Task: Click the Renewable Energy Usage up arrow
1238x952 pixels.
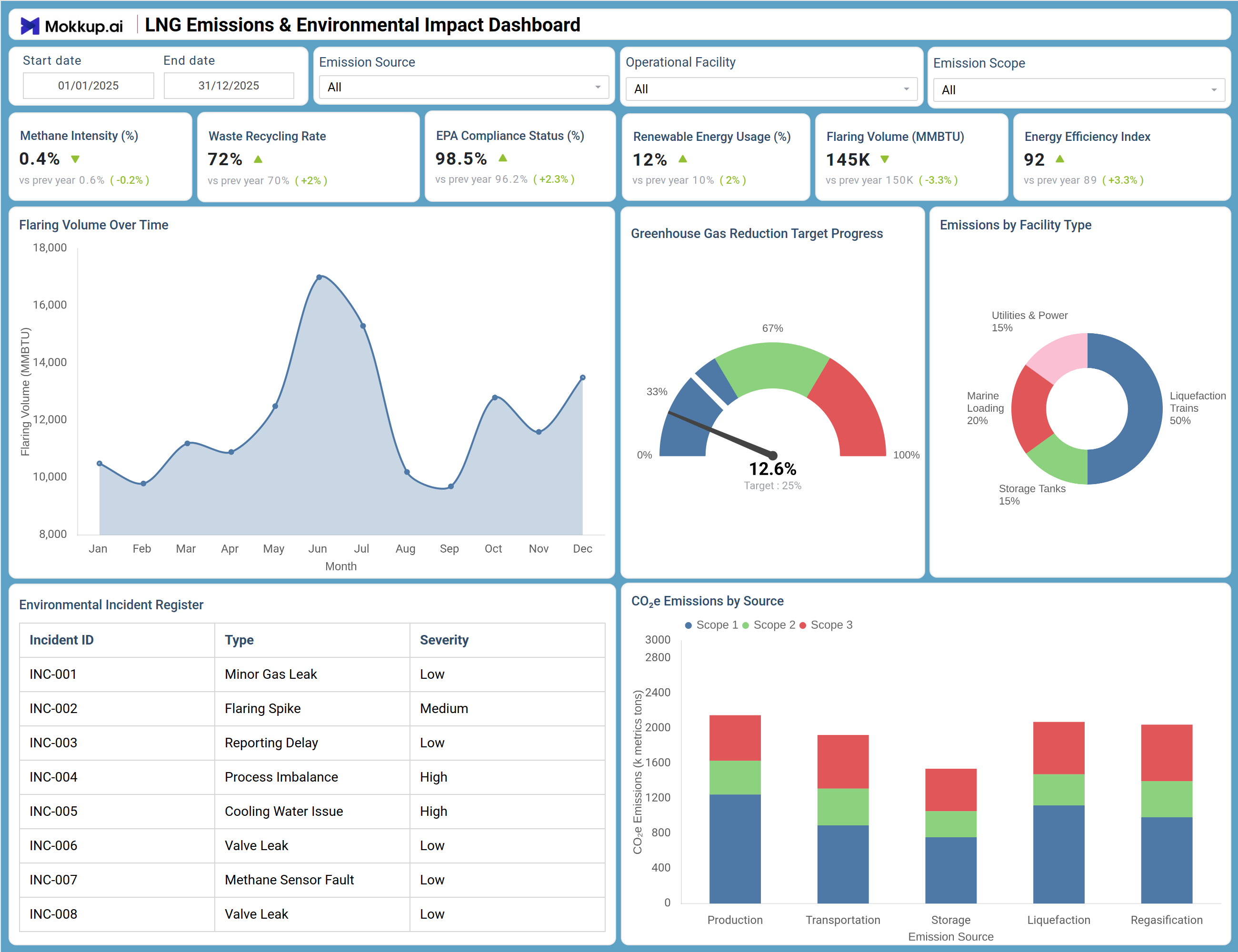Action: pyautogui.click(x=682, y=159)
